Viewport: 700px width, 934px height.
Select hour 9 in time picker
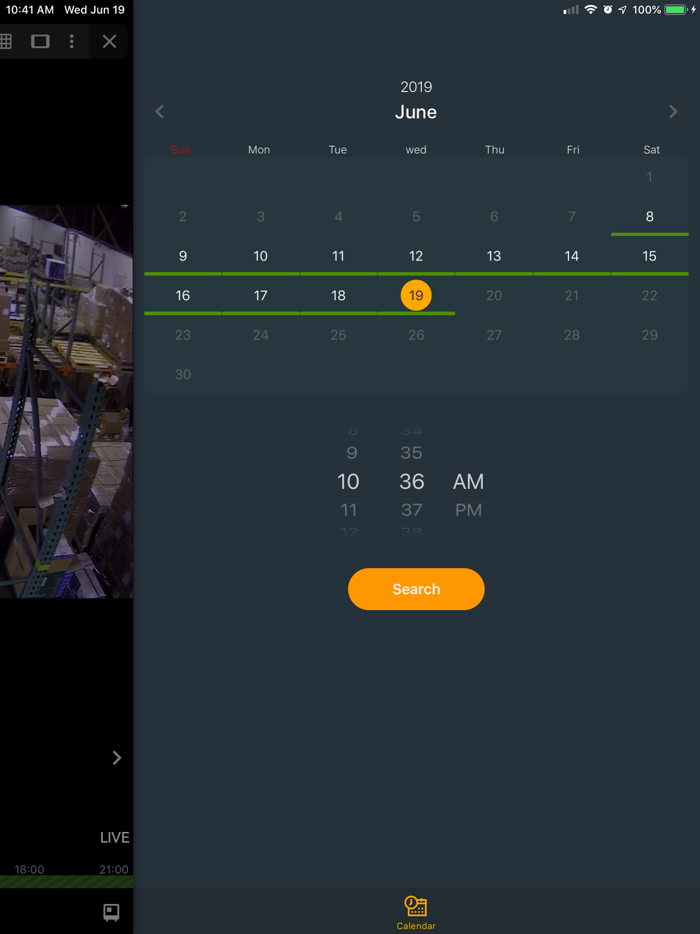tap(351, 453)
